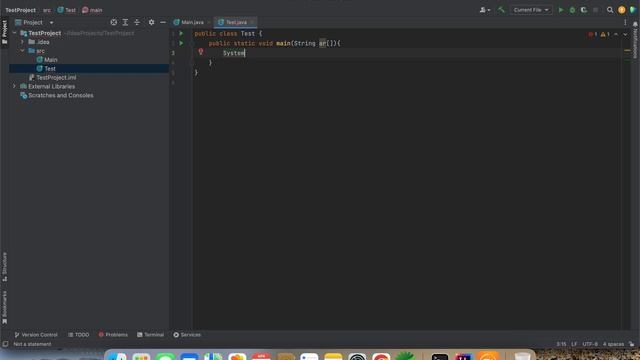Screen dimensions: 640x360
Task: Hide the Project tool window
Action: click(x=163, y=22)
